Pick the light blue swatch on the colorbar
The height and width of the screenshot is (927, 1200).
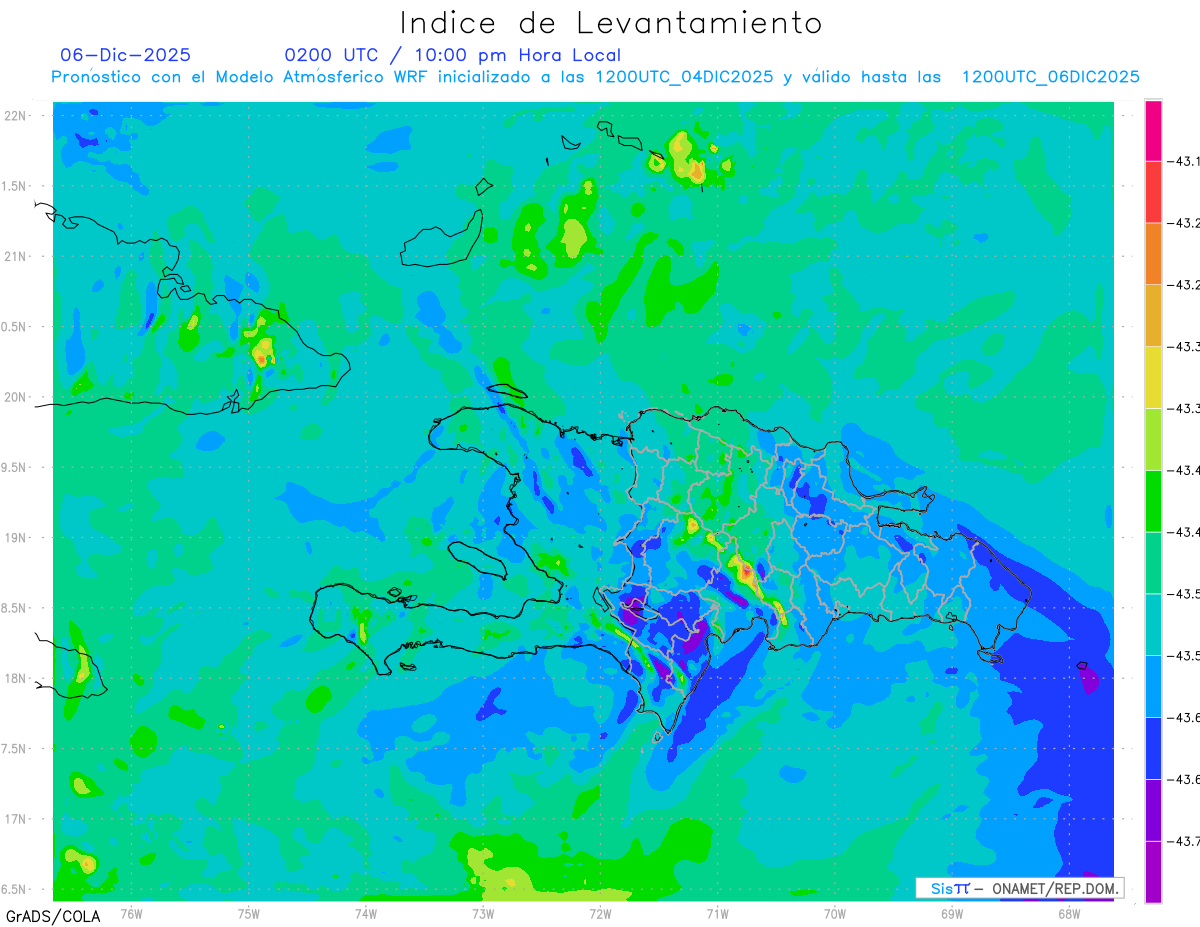[1153, 686]
